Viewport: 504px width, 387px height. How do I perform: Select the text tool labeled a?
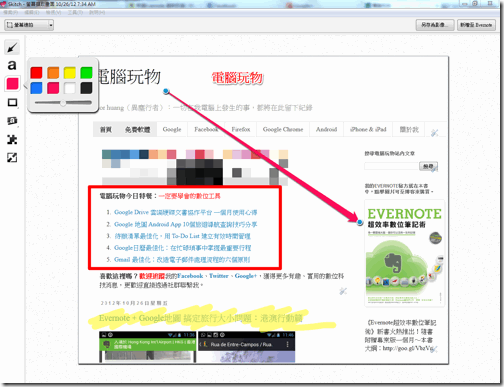(12, 65)
